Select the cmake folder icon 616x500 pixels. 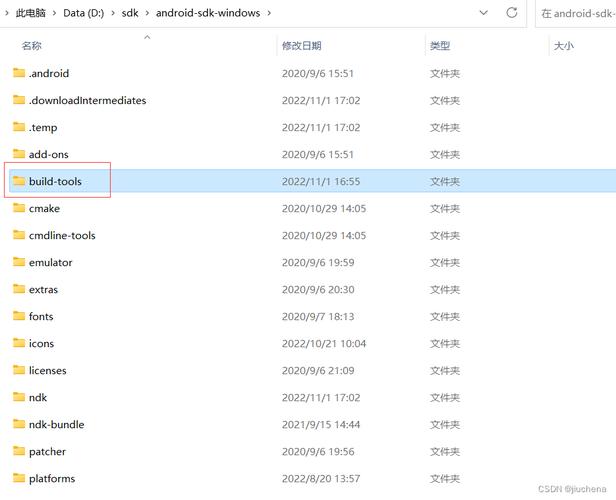[18, 208]
